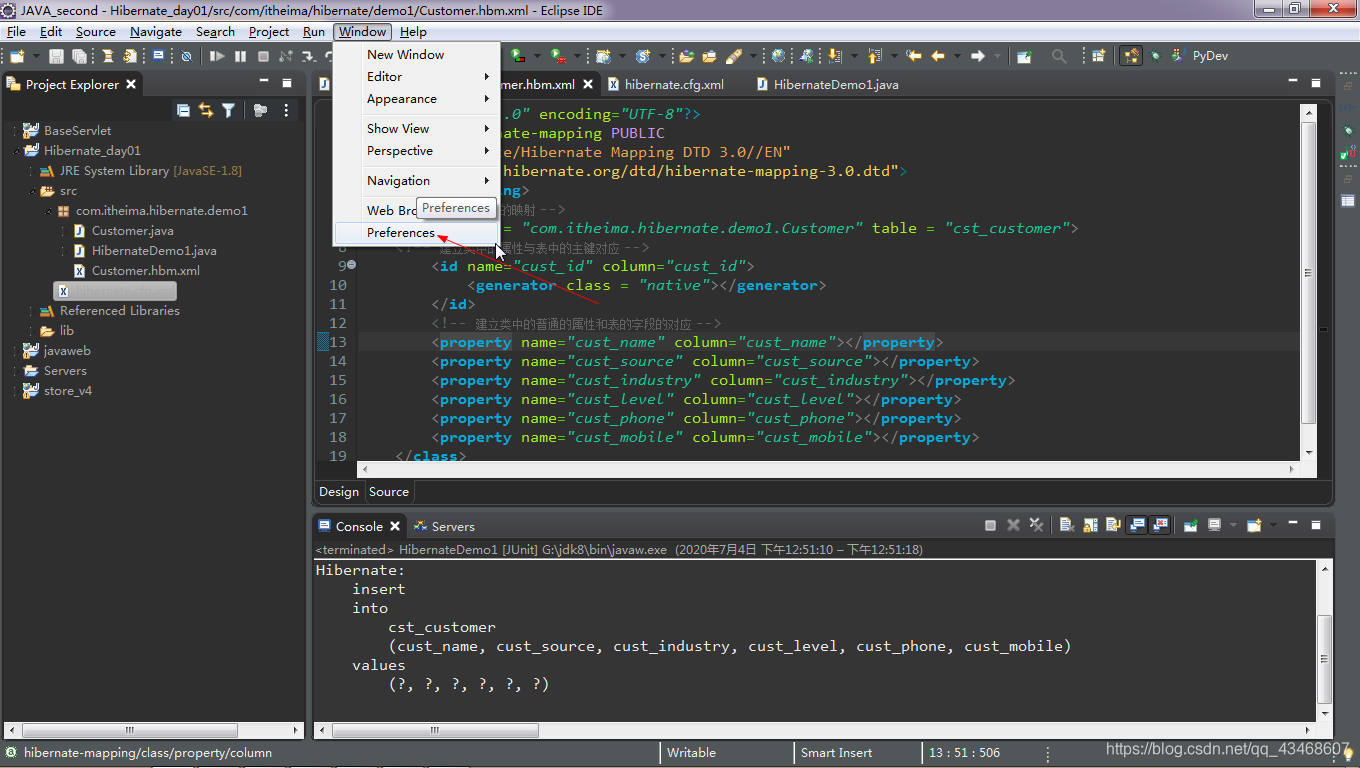Select Preferences in the Window menu

coord(417,233)
